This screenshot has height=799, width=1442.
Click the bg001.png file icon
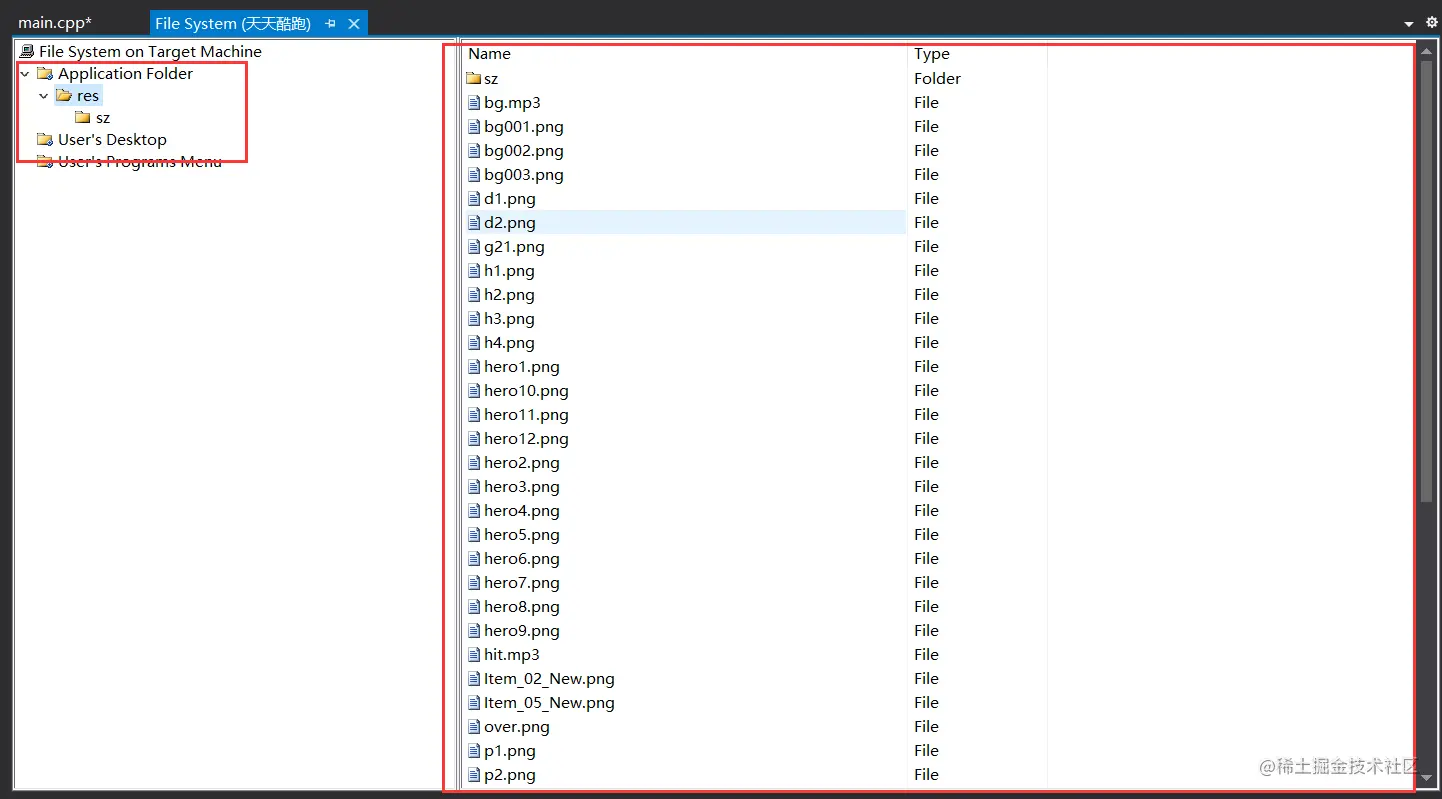(475, 126)
